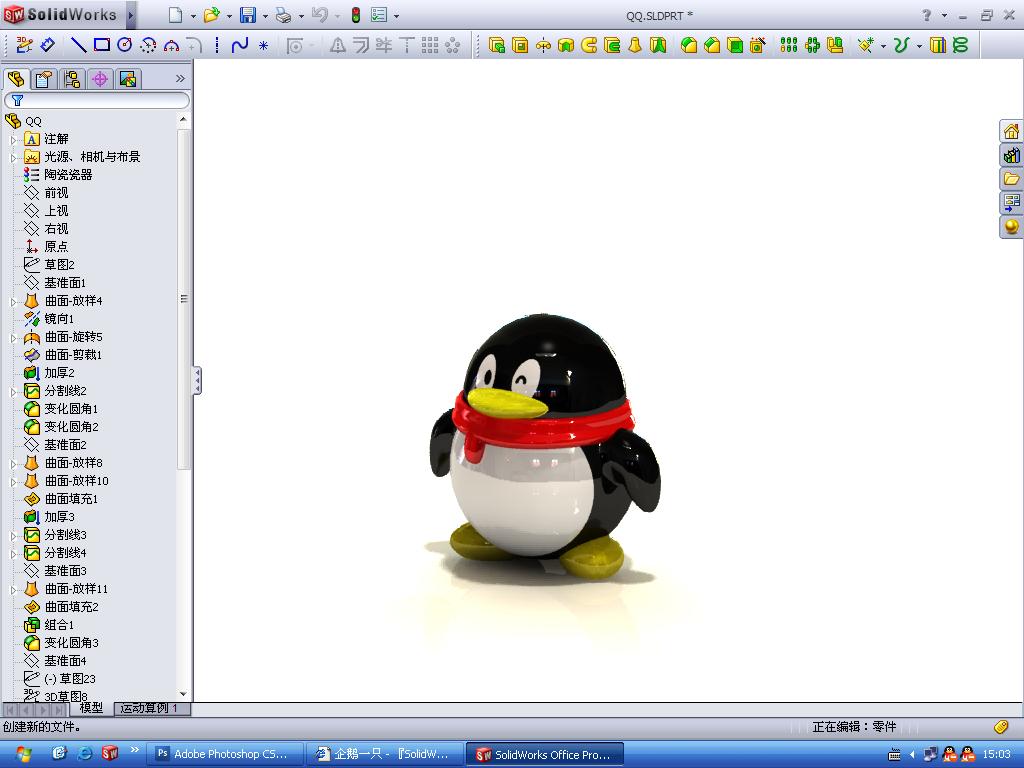This screenshot has height=768, width=1024.
Task: Open the 企鹅一只 taskbar window button
Action: pyautogui.click(x=383, y=754)
